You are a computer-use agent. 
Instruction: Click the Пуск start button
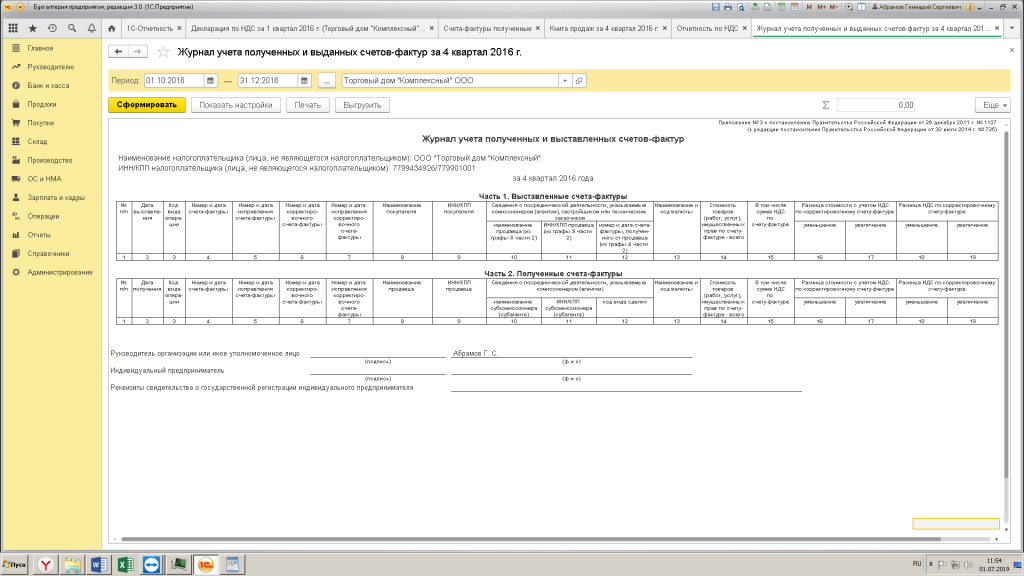[14, 564]
